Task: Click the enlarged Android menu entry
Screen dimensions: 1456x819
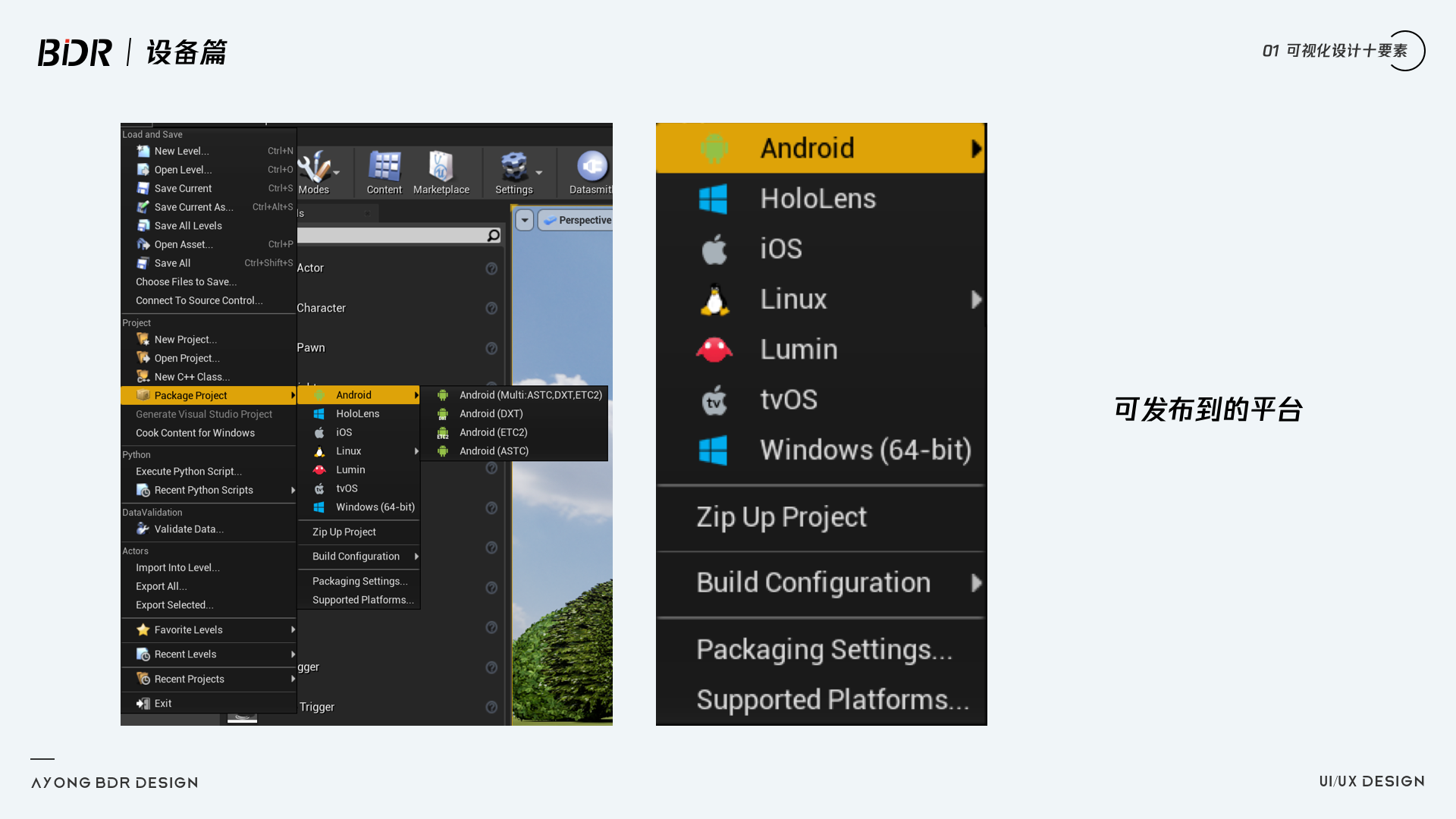Action: click(821, 149)
